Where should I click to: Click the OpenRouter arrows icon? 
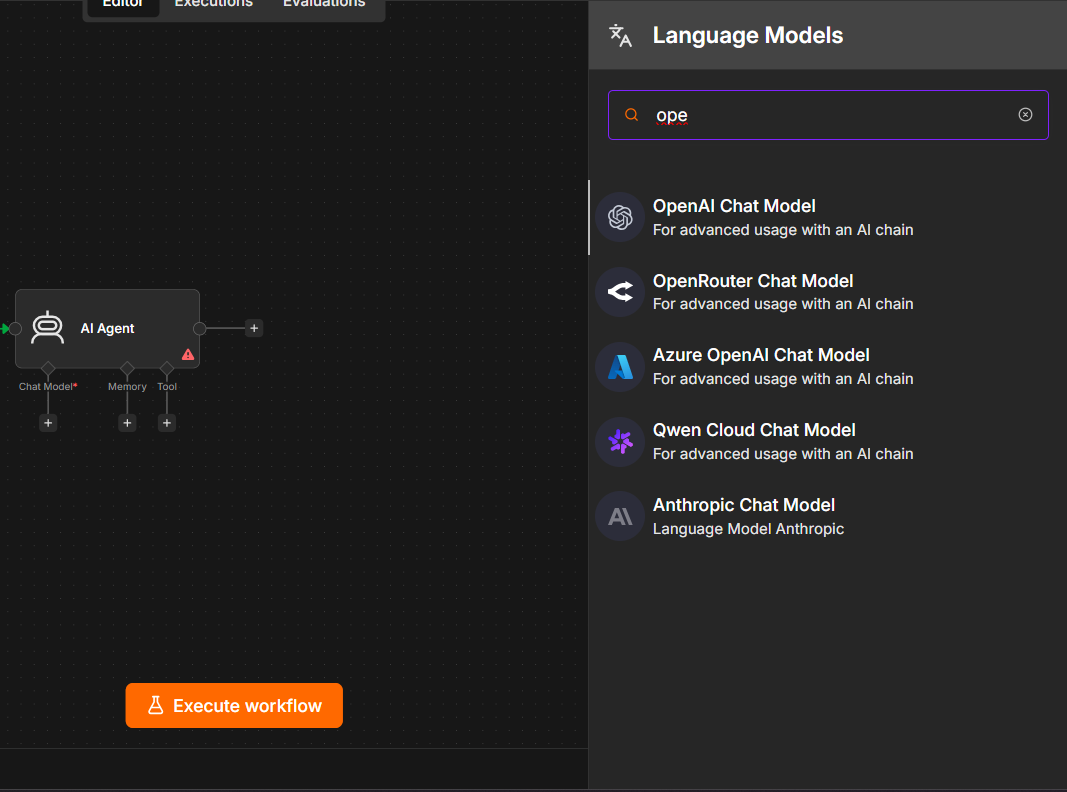(x=620, y=293)
